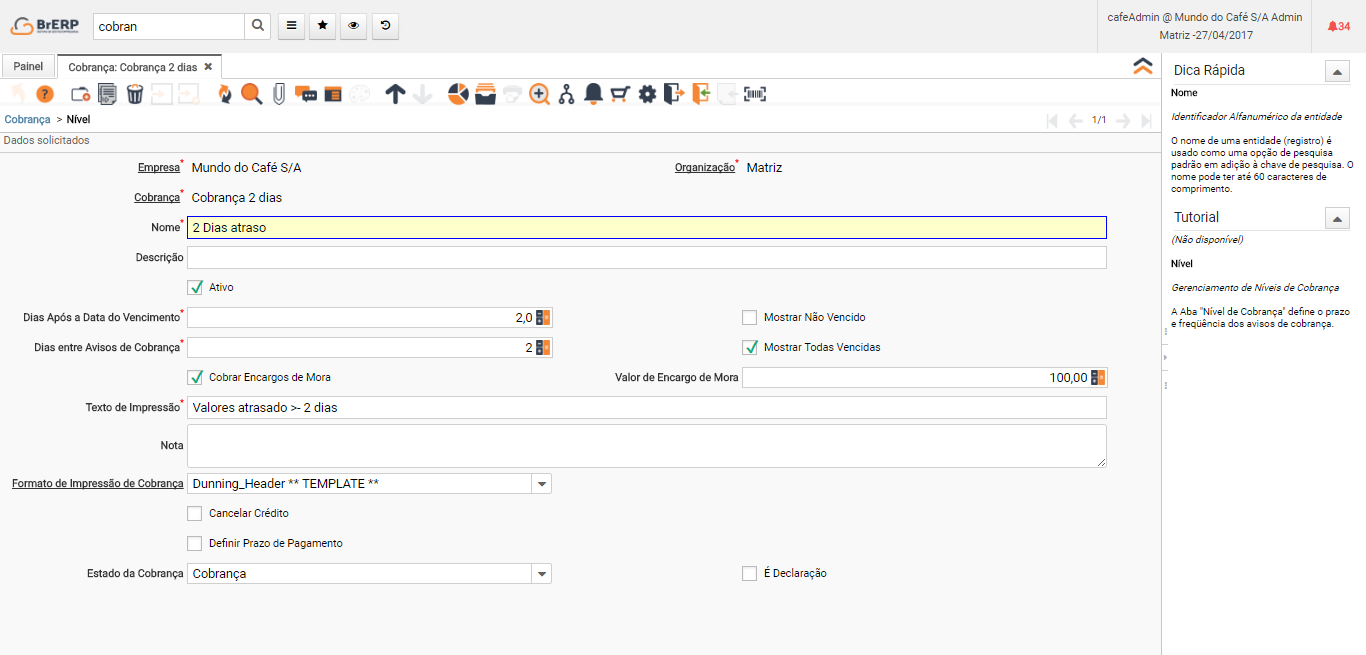This screenshot has height=655, width=1366.
Task: Click the Descrição text field
Action: (646, 258)
